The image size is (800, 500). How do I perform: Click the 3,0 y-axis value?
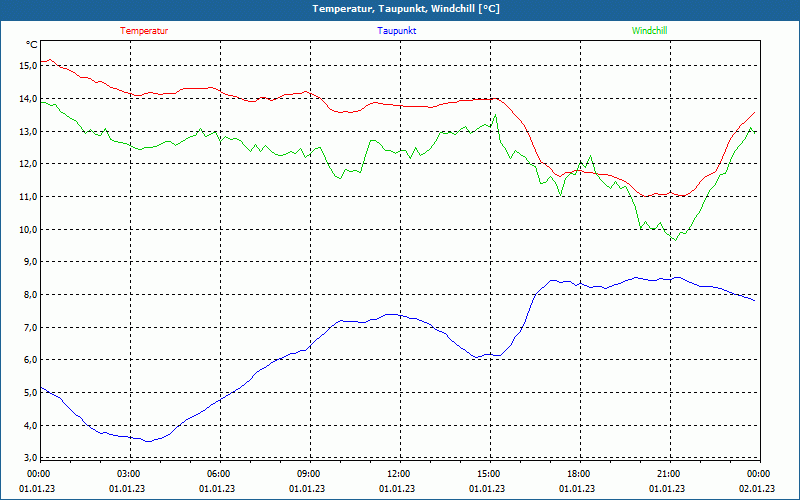(x=31, y=457)
